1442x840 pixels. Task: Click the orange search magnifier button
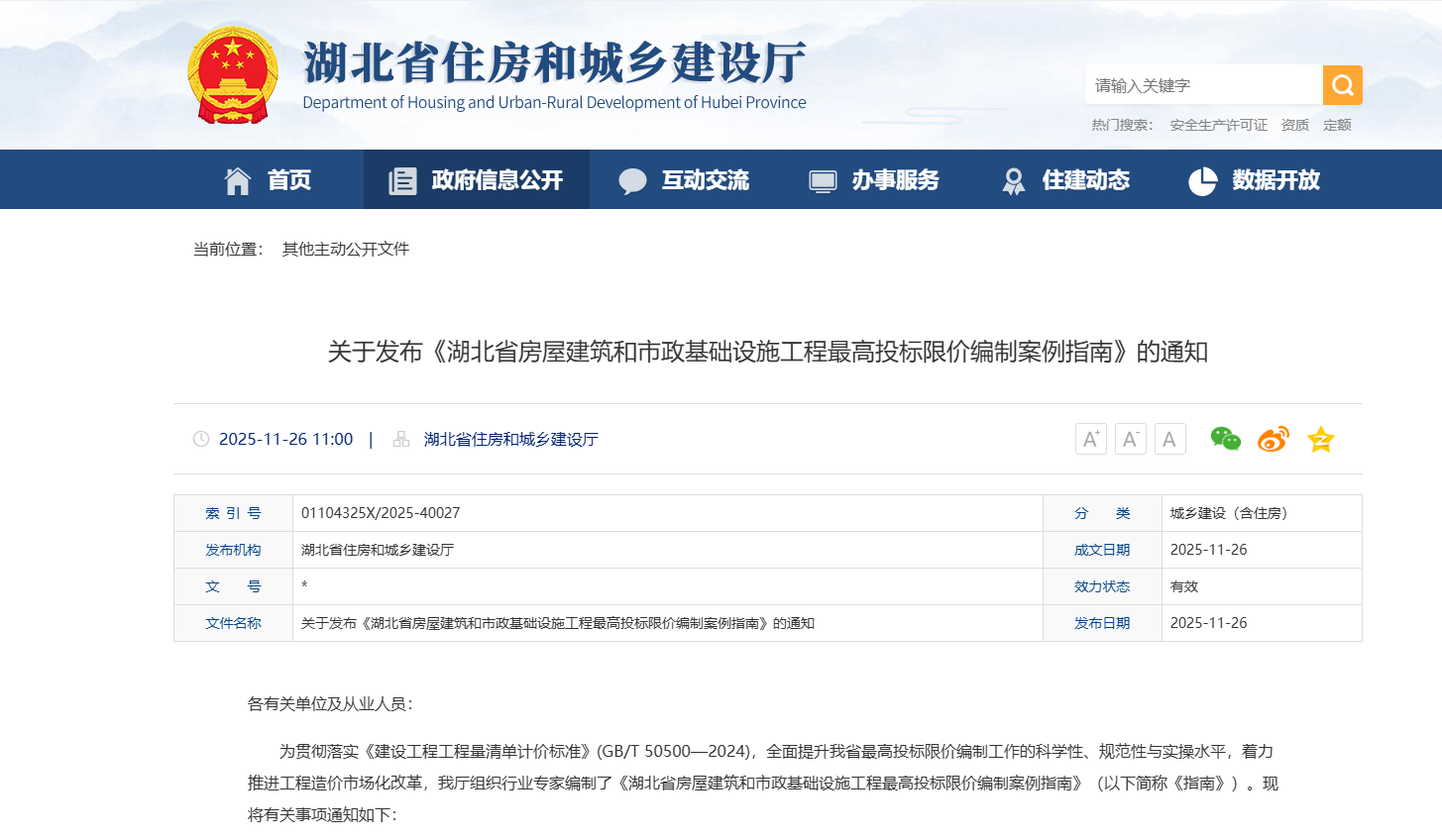[1342, 85]
